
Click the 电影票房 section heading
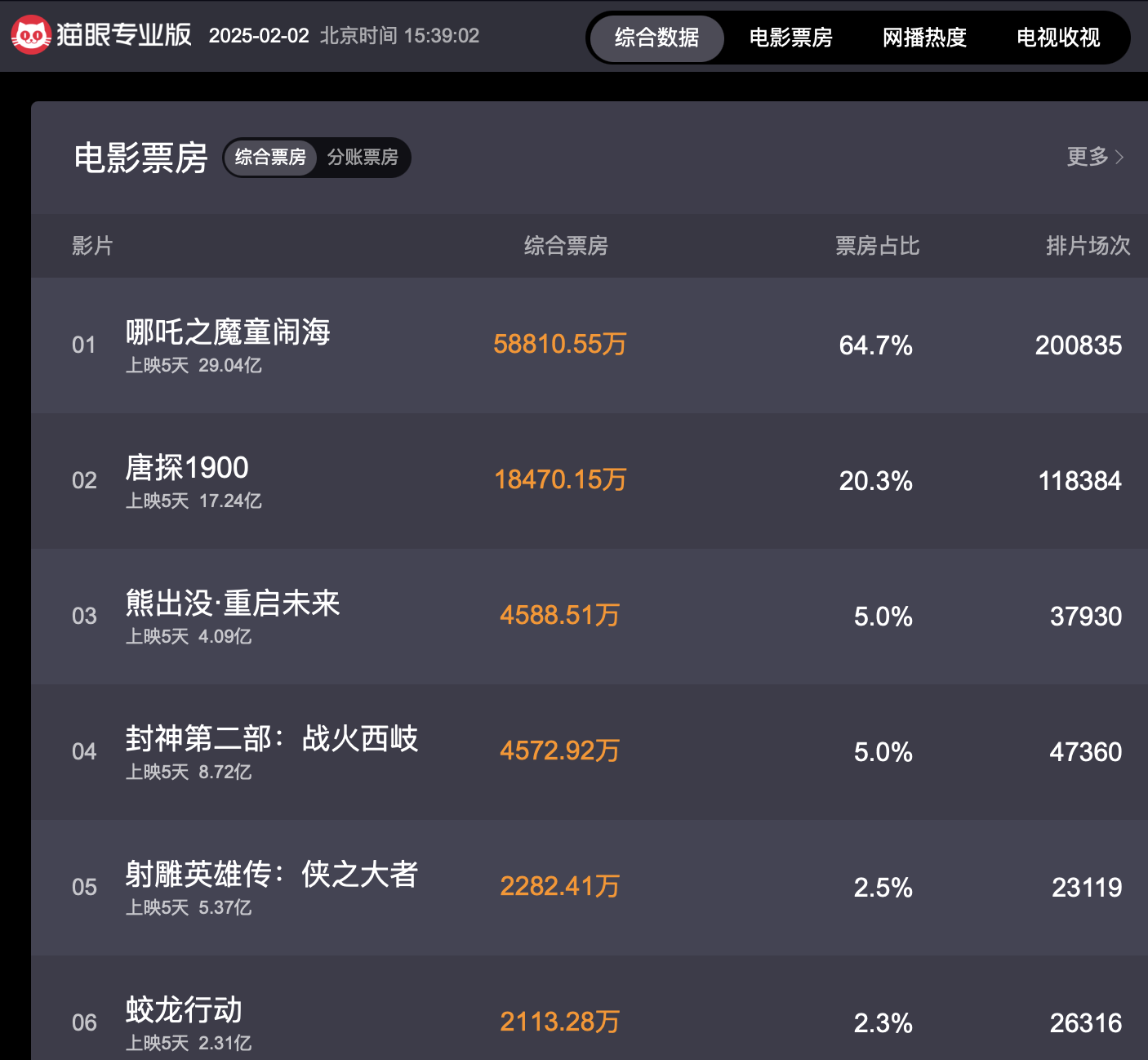pyautogui.click(x=140, y=159)
